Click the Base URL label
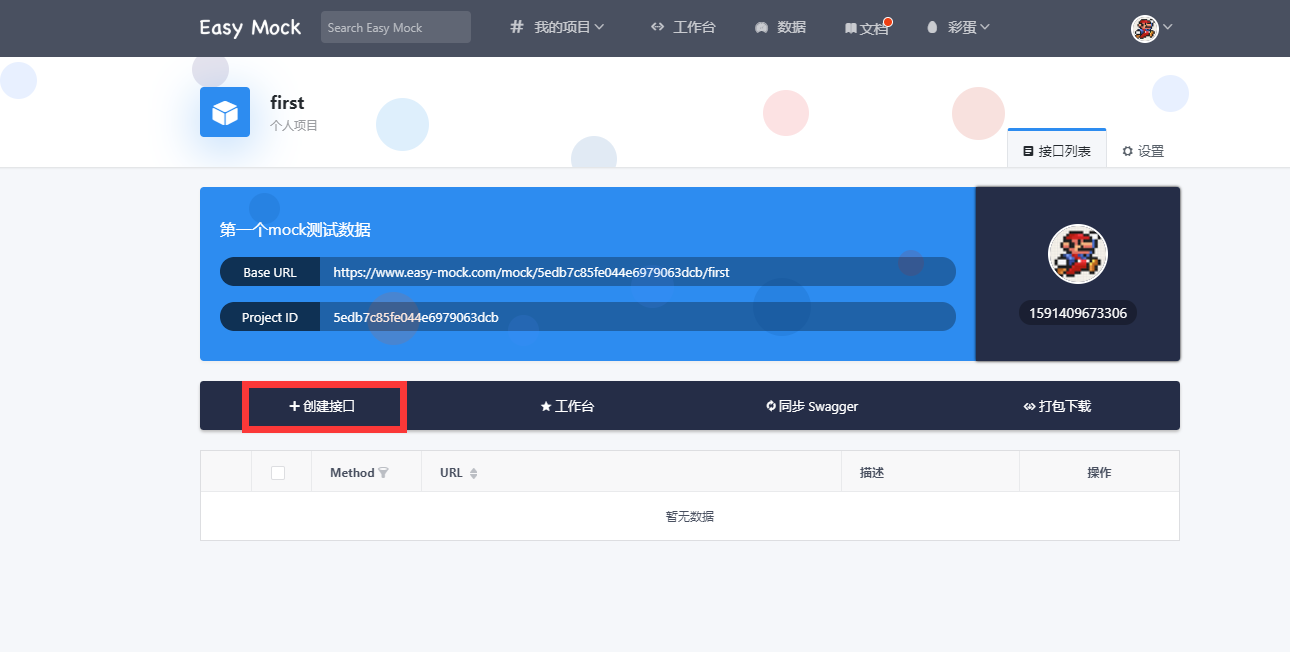The image size is (1290, 652). (270, 272)
